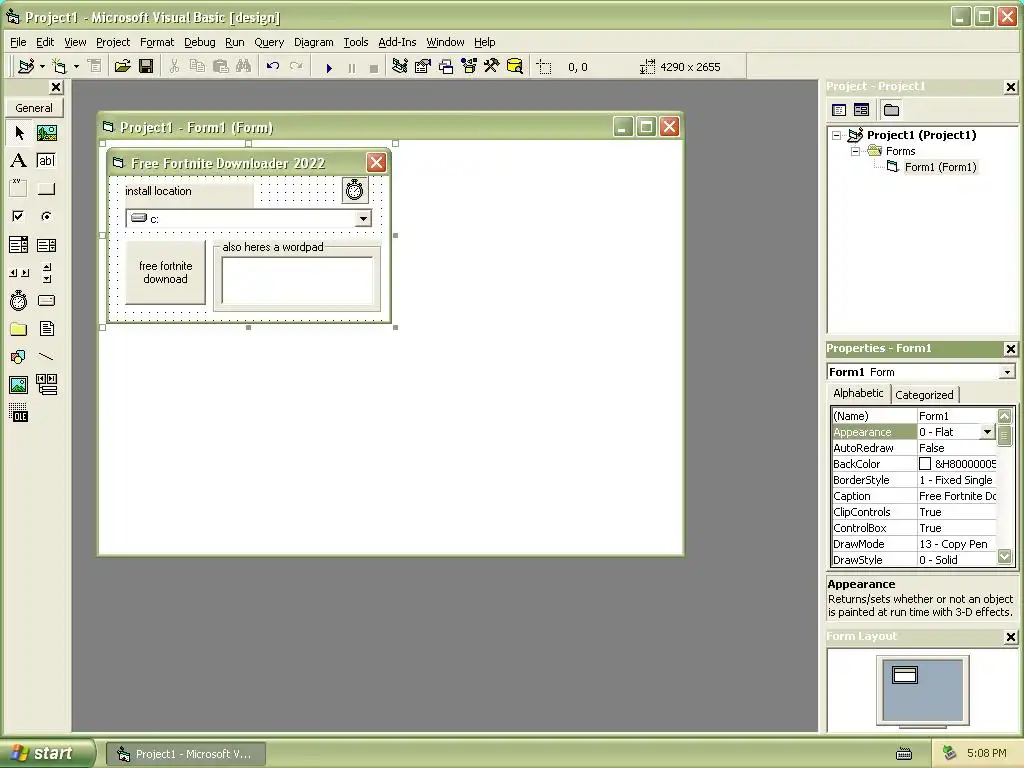Viewport: 1024px width, 768px height.
Task: Open the Add-Ins menu
Action: tap(397, 42)
